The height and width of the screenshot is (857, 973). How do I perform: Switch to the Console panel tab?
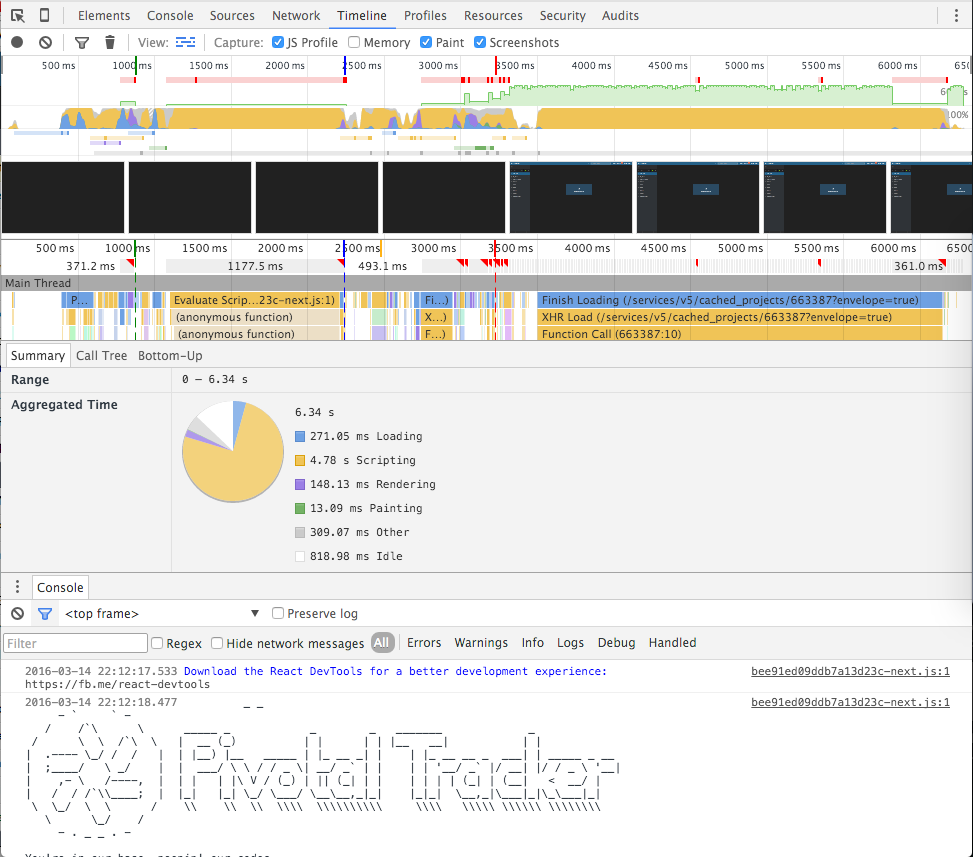(x=170, y=16)
